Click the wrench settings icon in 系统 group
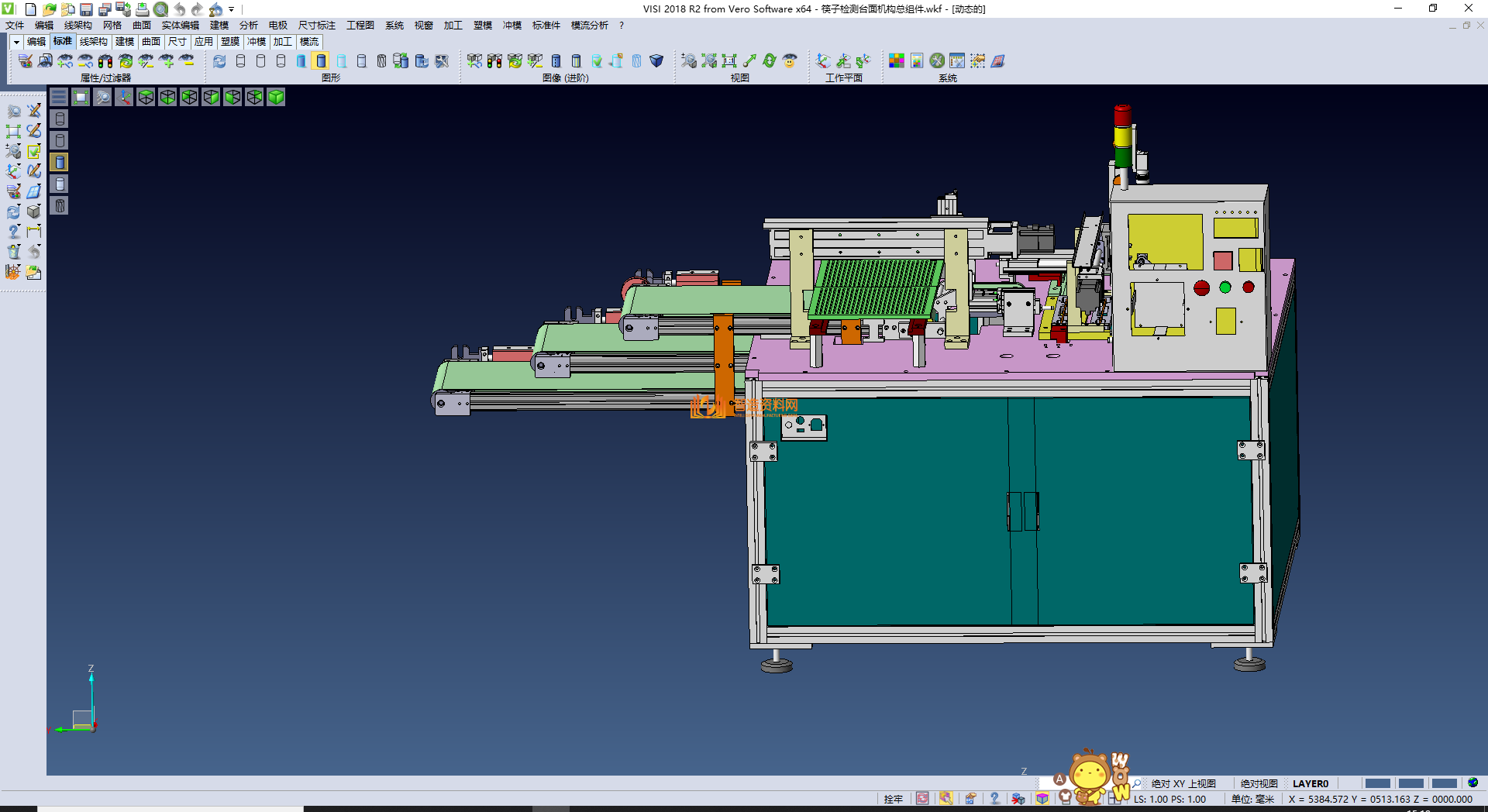1488x812 pixels. click(937, 61)
